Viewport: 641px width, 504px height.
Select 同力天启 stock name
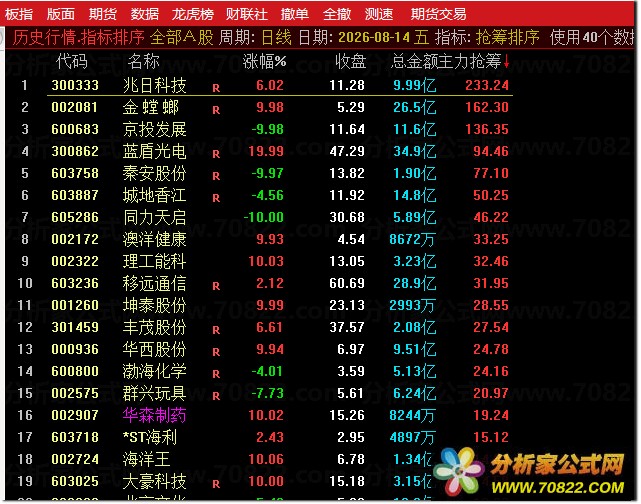coord(155,217)
